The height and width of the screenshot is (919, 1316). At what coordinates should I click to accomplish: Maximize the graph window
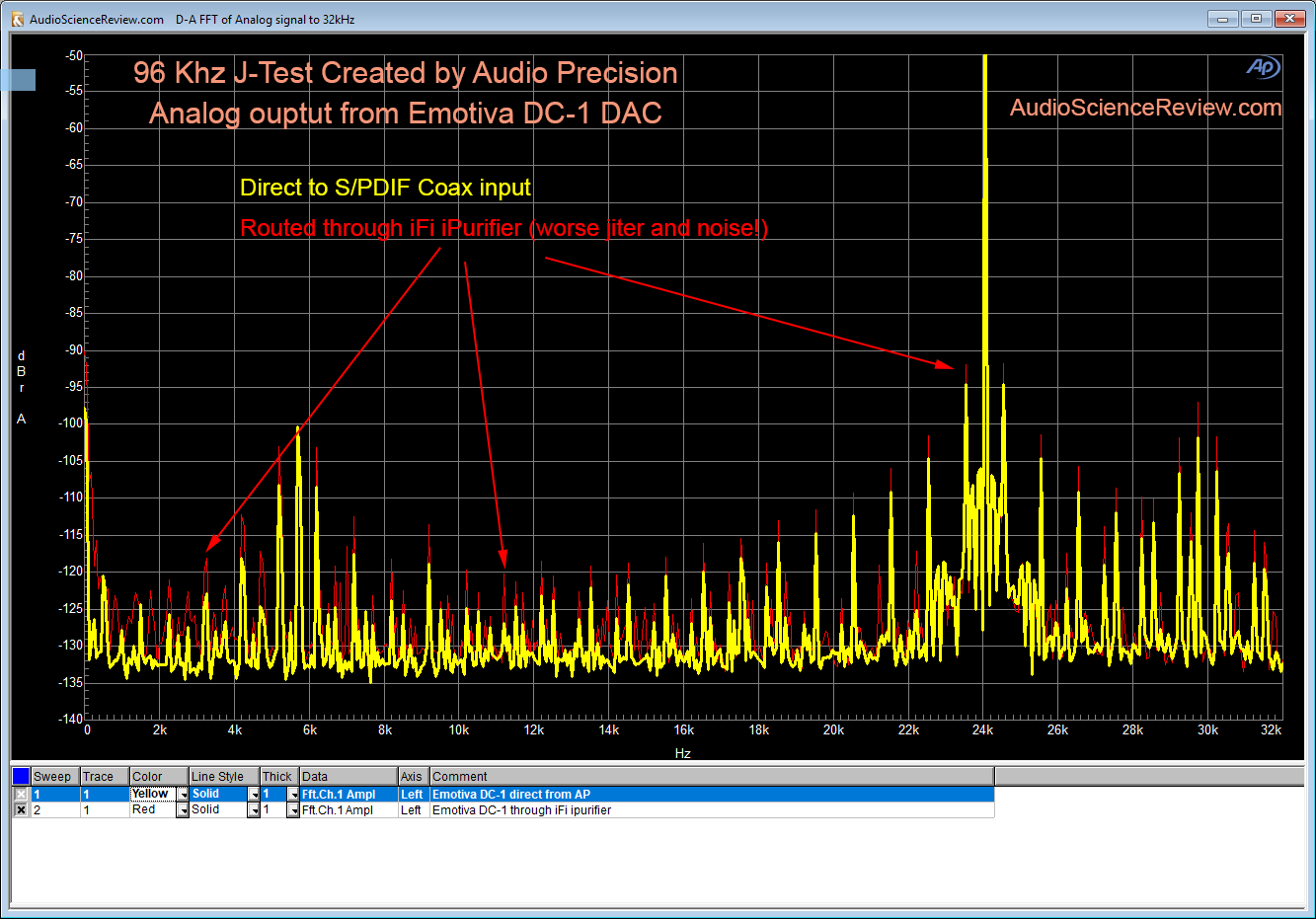[1256, 19]
